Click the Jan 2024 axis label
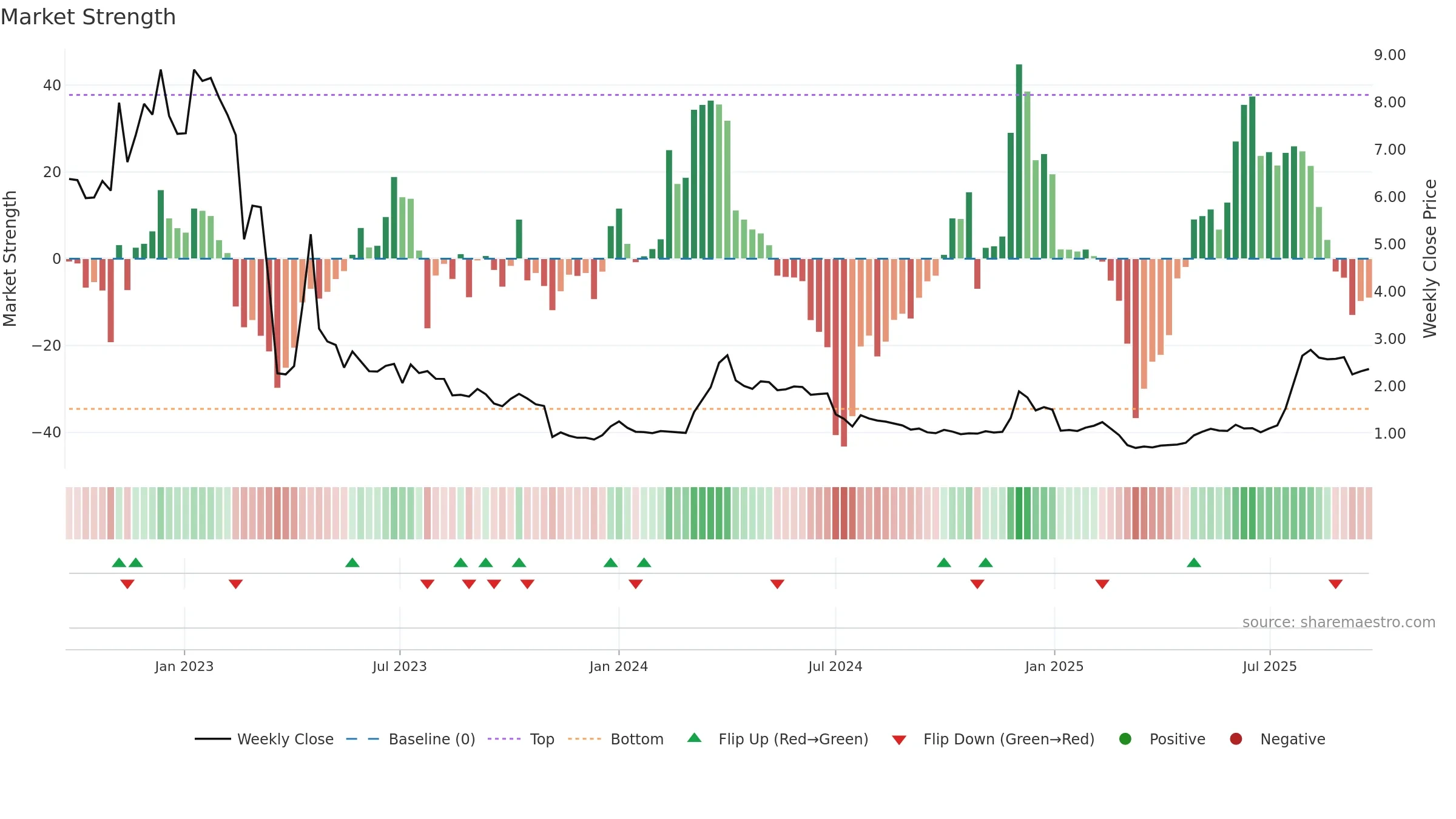The height and width of the screenshot is (819, 1456). point(619,666)
